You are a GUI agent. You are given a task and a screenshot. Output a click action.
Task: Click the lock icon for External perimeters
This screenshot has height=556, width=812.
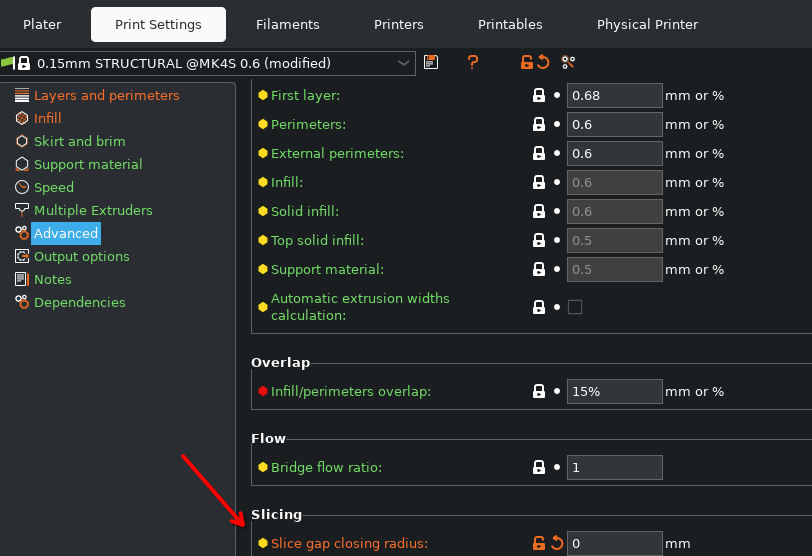pyautogui.click(x=539, y=153)
